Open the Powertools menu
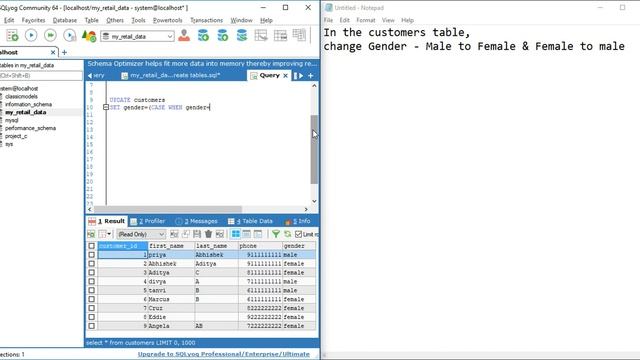Image resolution: width=640 pixels, height=360 pixels. pyautogui.click(x=167, y=20)
